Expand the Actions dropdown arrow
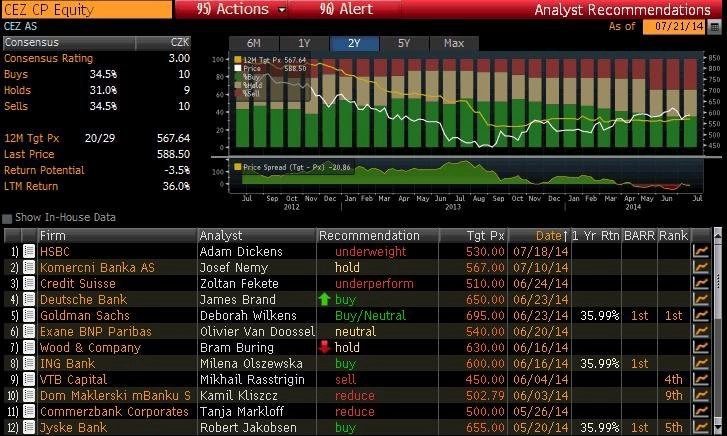727x436 pixels. (x=281, y=10)
